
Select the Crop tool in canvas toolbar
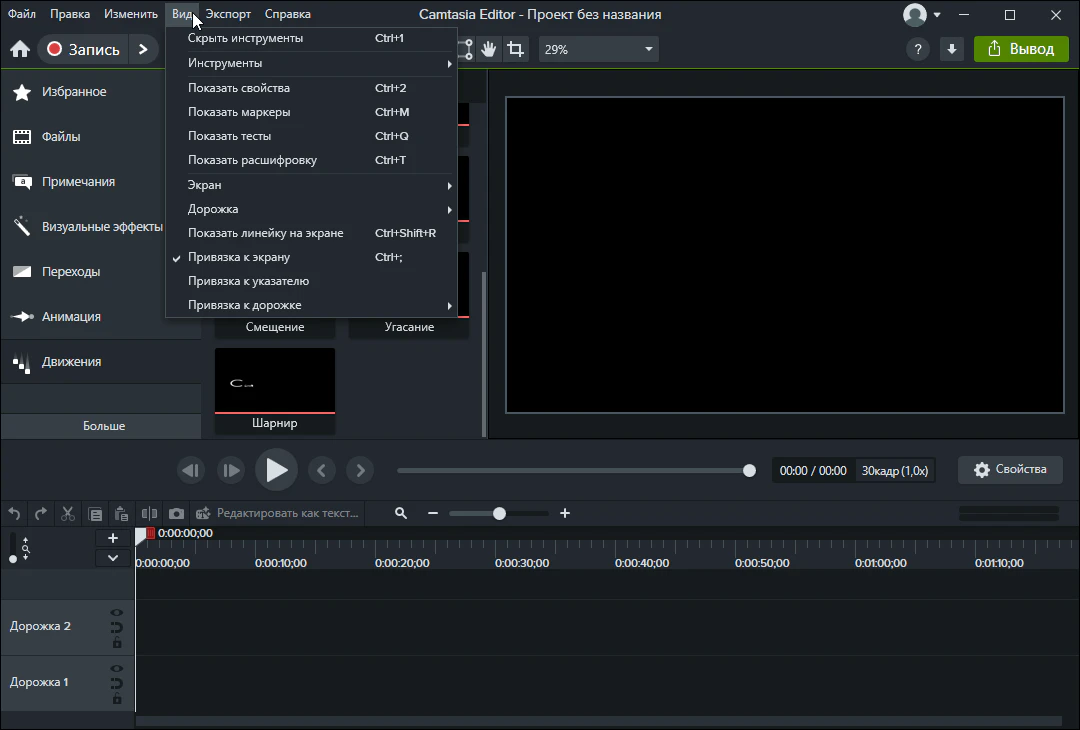[515, 49]
